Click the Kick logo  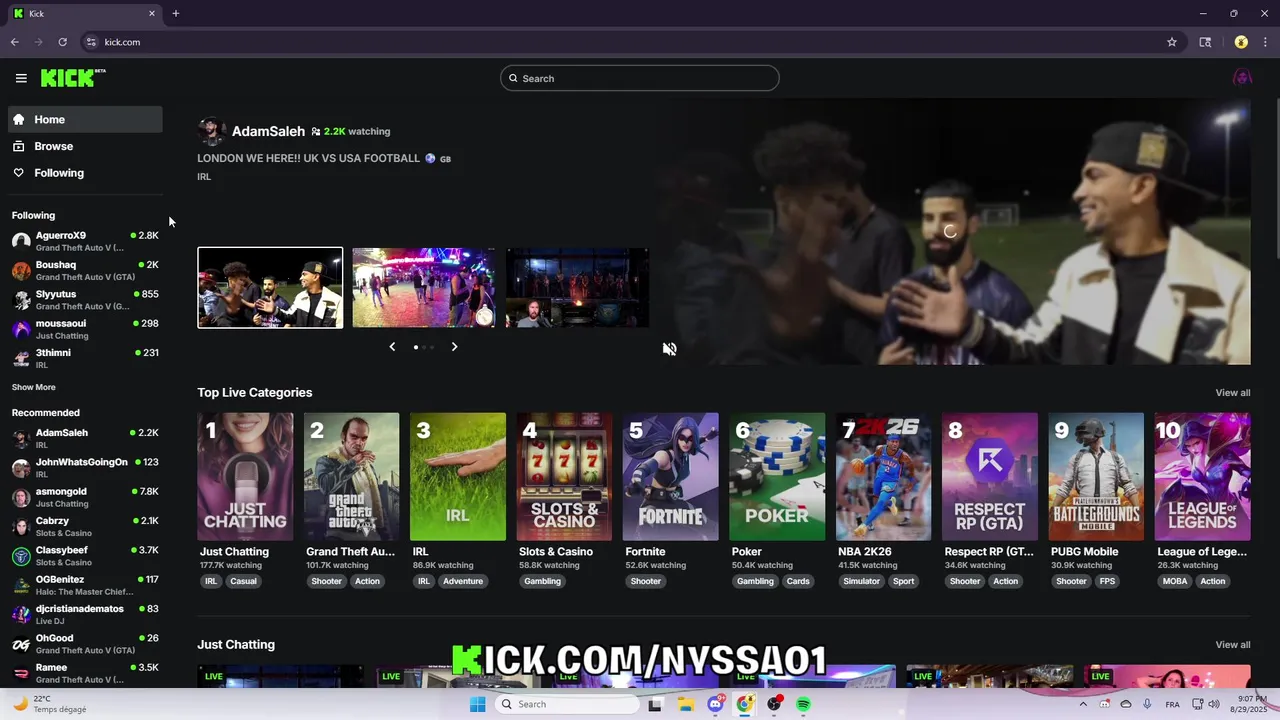click(73, 78)
